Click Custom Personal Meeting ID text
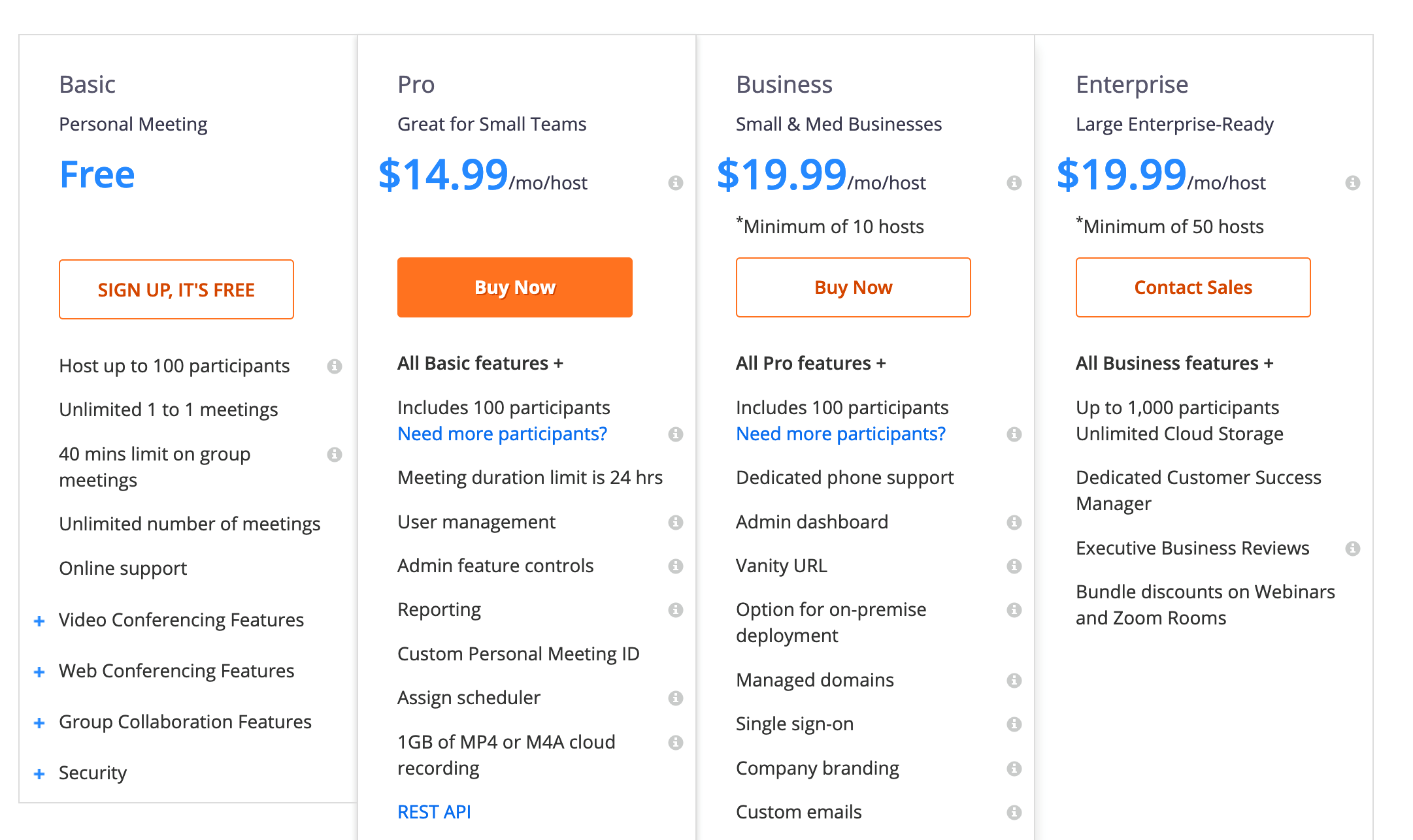The height and width of the screenshot is (840, 1413). (x=518, y=654)
